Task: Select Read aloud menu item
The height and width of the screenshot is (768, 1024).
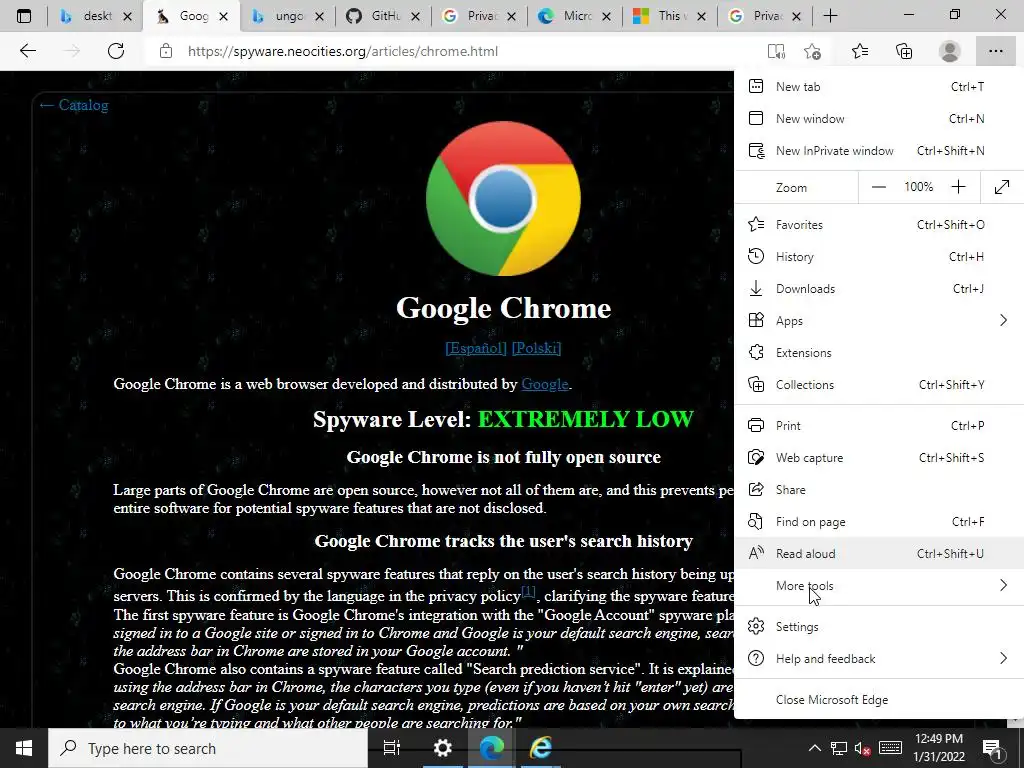Action: [879, 554]
